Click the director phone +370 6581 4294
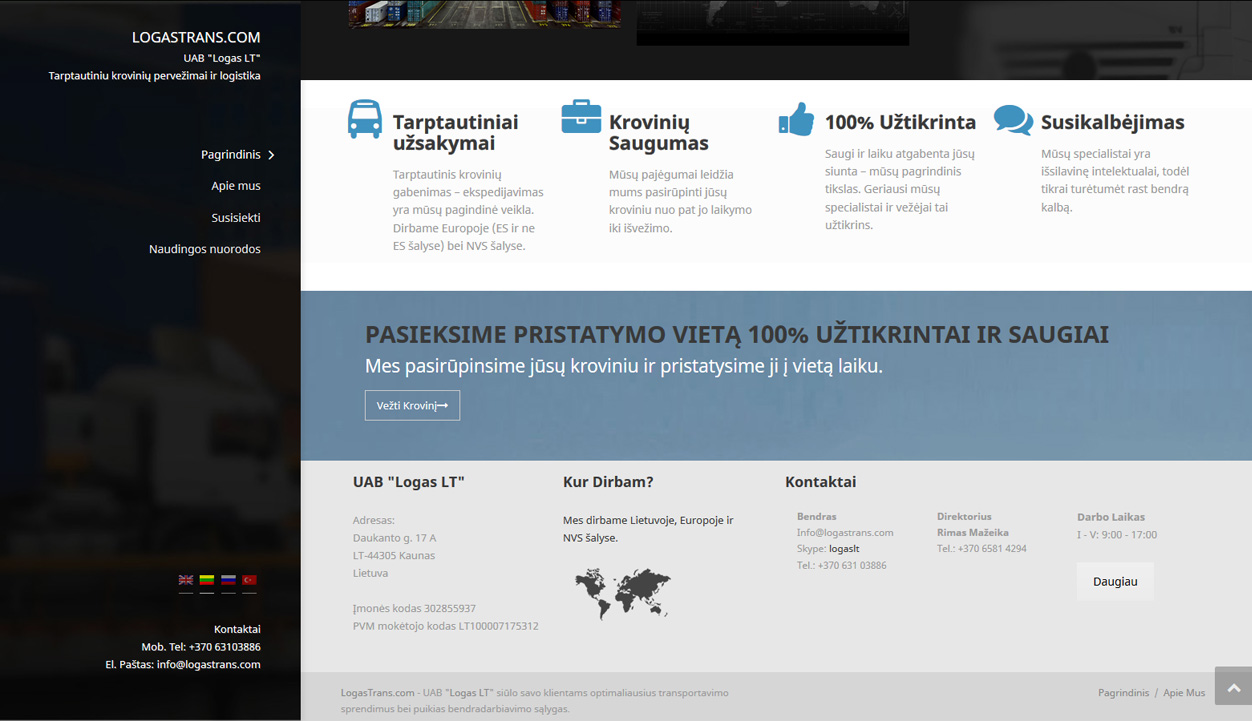Screen dimensions: 1252x721 [992, 548]
